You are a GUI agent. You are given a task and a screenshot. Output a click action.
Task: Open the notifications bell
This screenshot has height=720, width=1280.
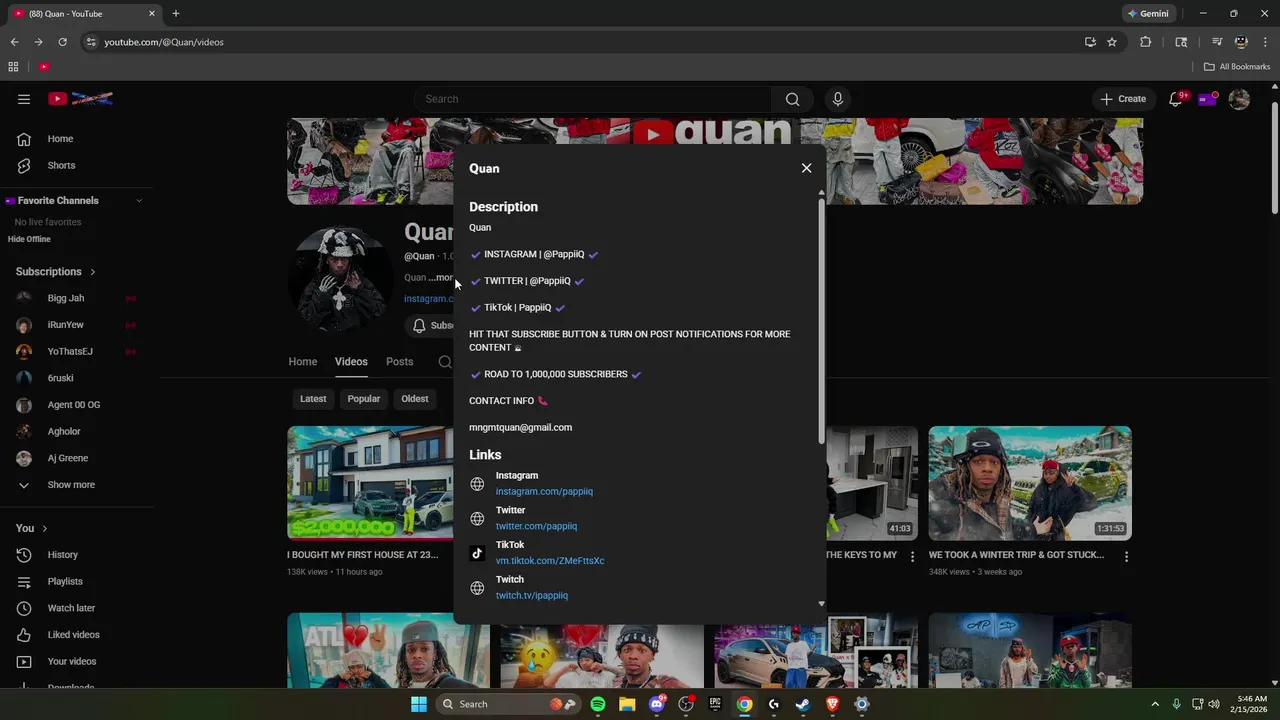tap(1176, 99)
